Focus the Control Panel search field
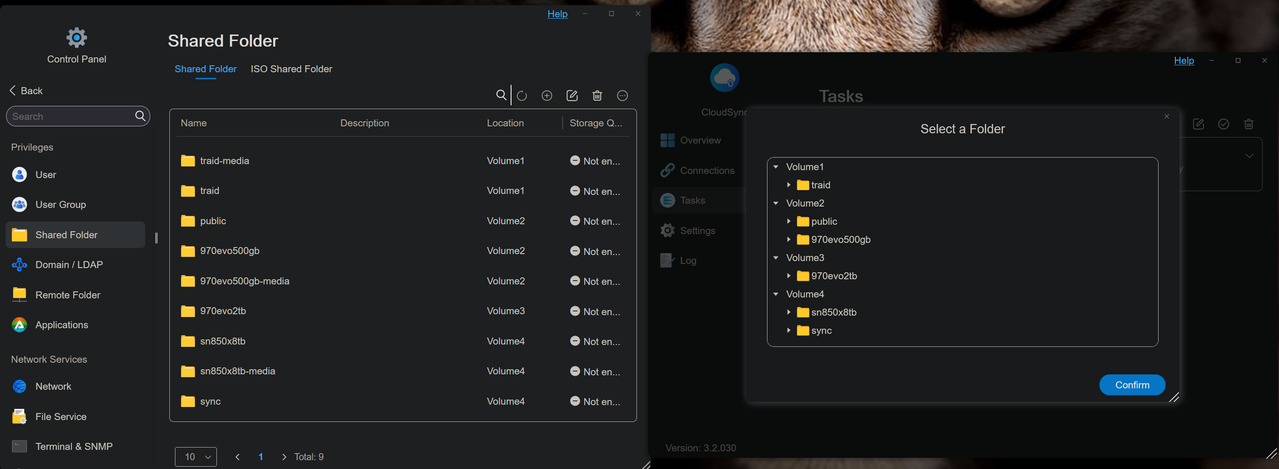The width and height of the screenshot is (1279, 469). tap(78, 116)
